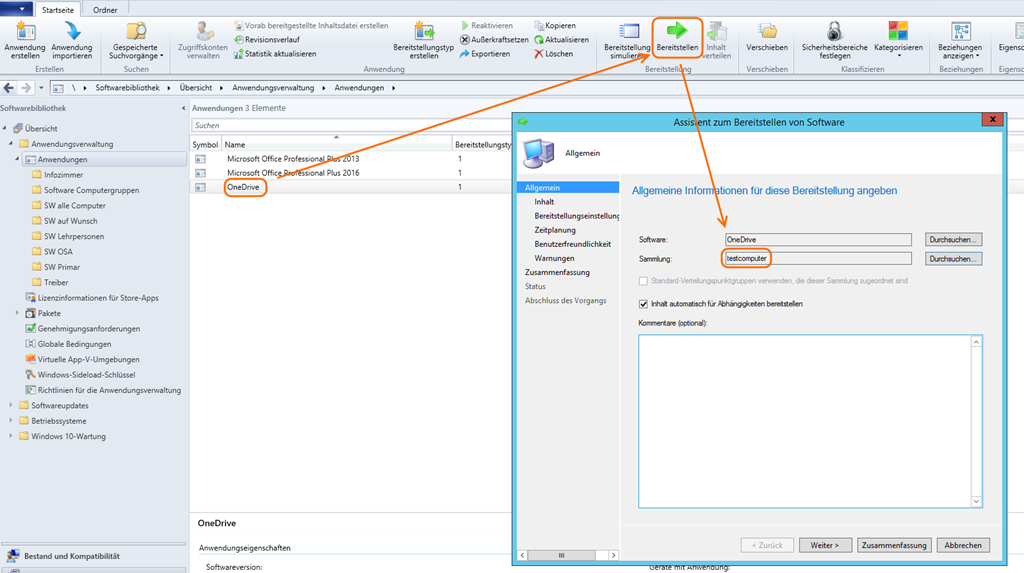Select Zeitplanung in wizard navigation
This screenshot has height=573, width=1024.
[556, 230]
